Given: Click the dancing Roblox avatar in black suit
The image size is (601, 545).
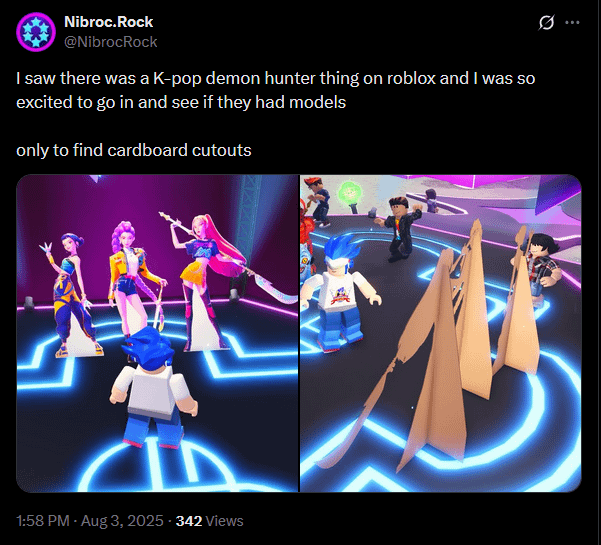Looking at the screenshot, I should coord(399,228).
